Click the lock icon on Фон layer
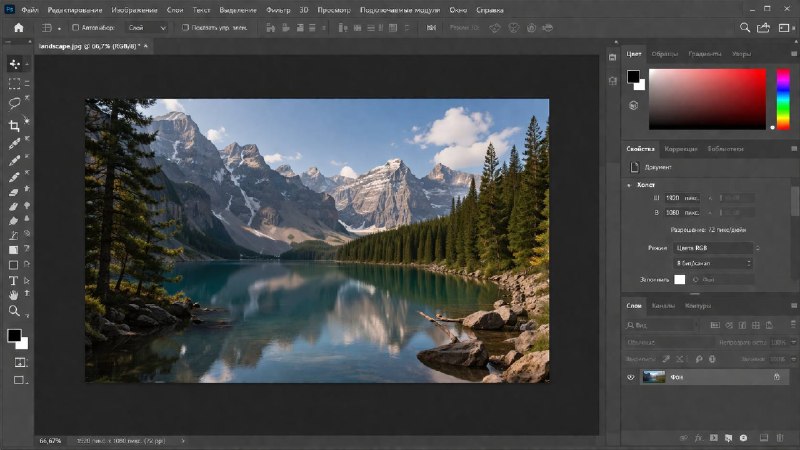 click(776, 377)
